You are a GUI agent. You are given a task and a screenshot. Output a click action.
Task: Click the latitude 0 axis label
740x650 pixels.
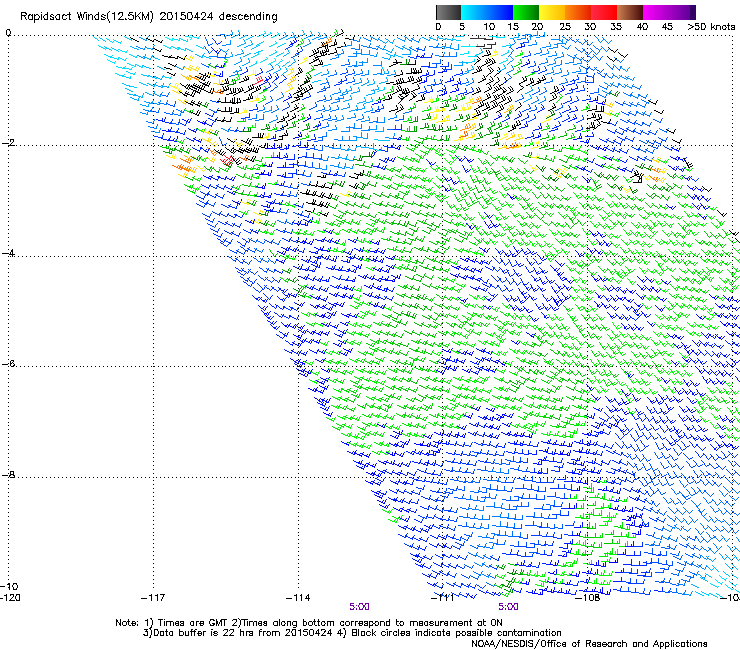(x=8, y=33)
